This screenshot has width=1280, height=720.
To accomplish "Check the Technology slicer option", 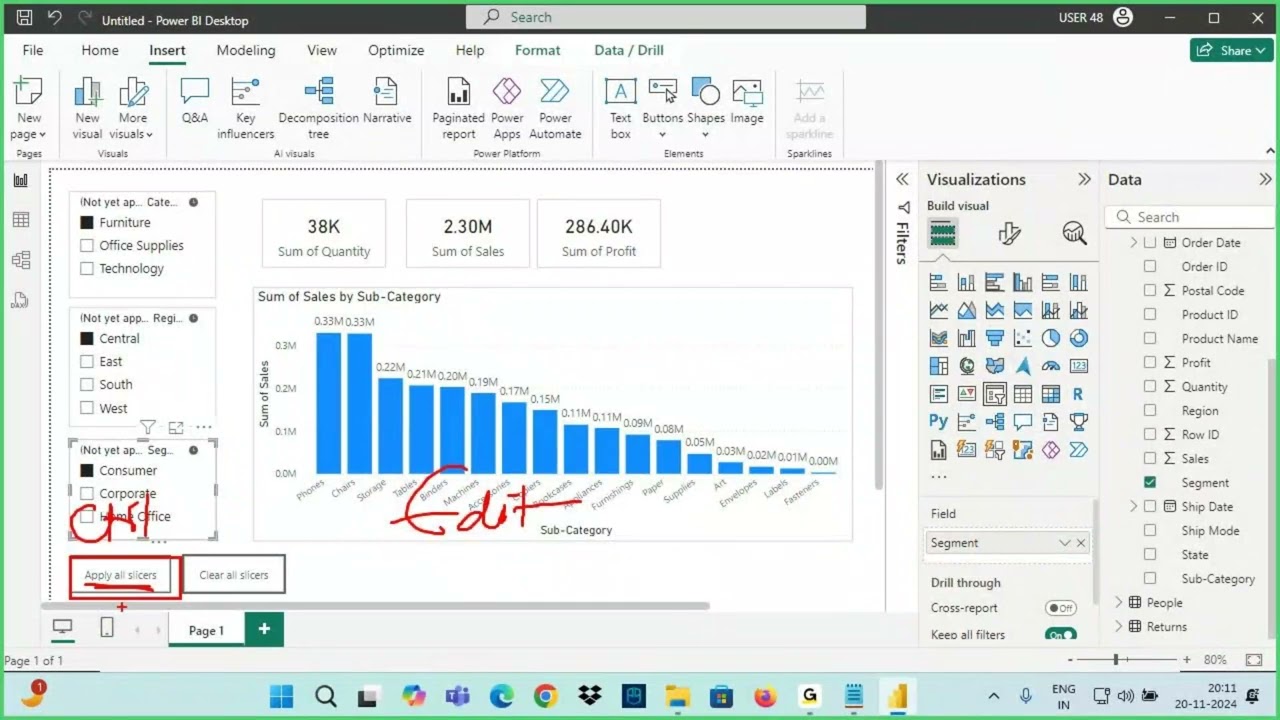I will pos(87,269).
